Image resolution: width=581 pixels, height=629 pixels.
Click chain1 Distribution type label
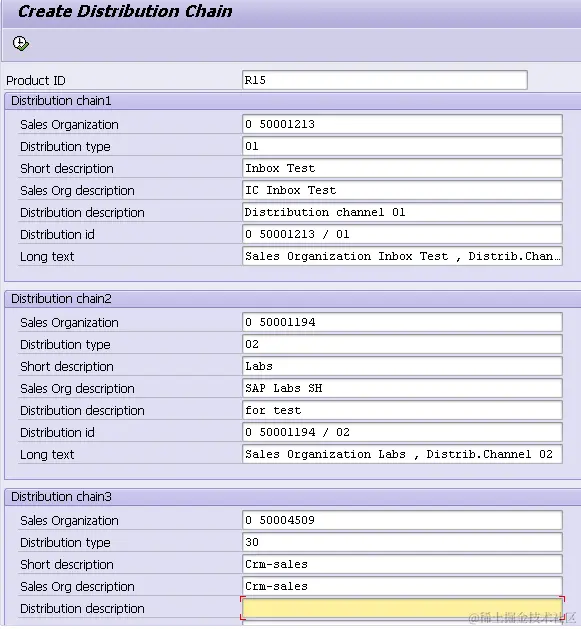(x=65, y=147)
